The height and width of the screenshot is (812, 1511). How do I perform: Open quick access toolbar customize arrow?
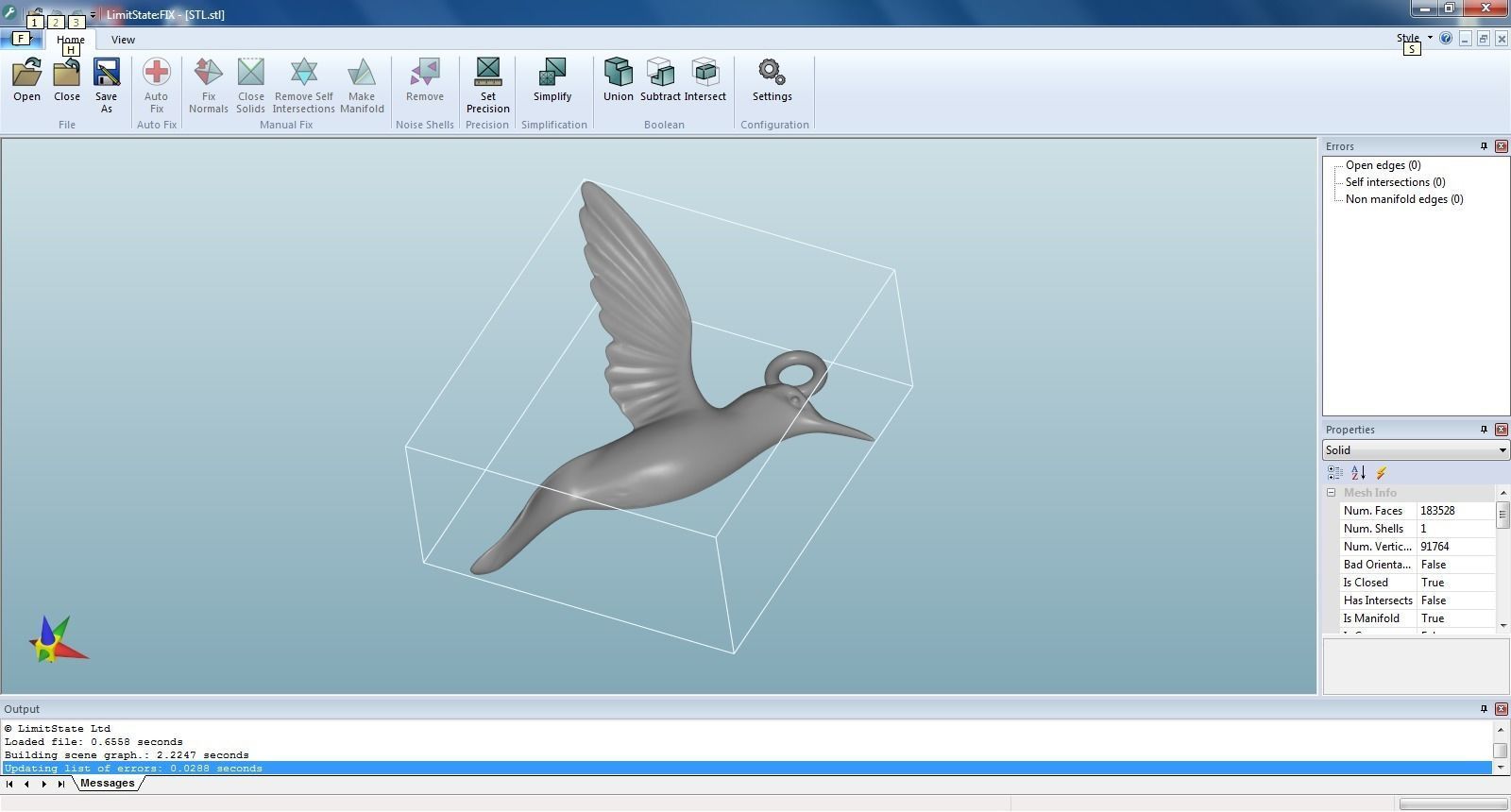pyautogui.click(x=93, y=14)
